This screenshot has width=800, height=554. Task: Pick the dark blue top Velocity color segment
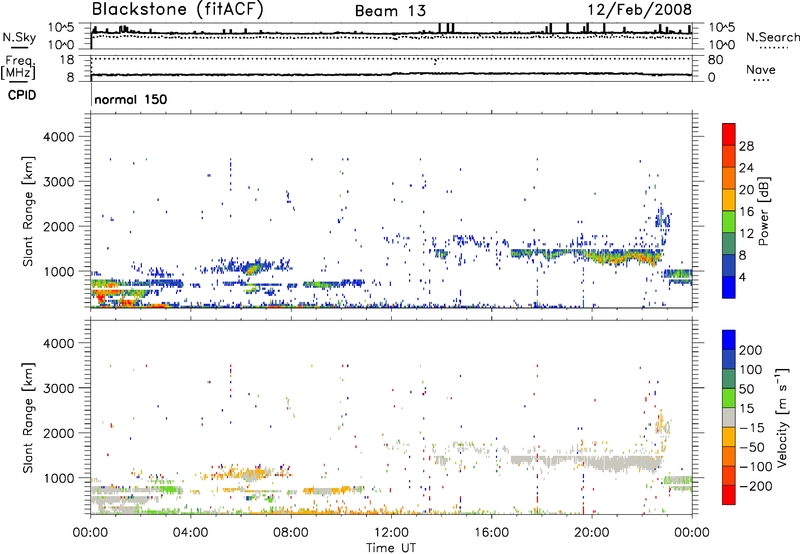point(729,340)
